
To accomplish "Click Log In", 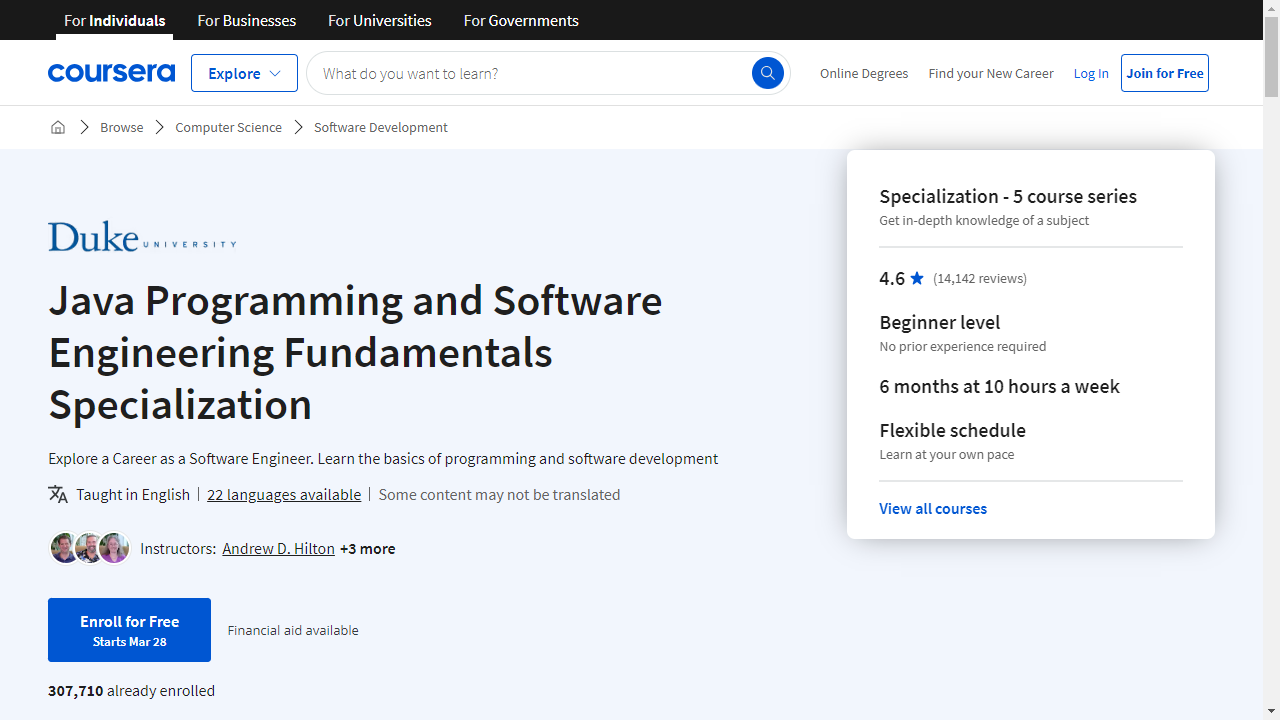I will click(1091, 73).
